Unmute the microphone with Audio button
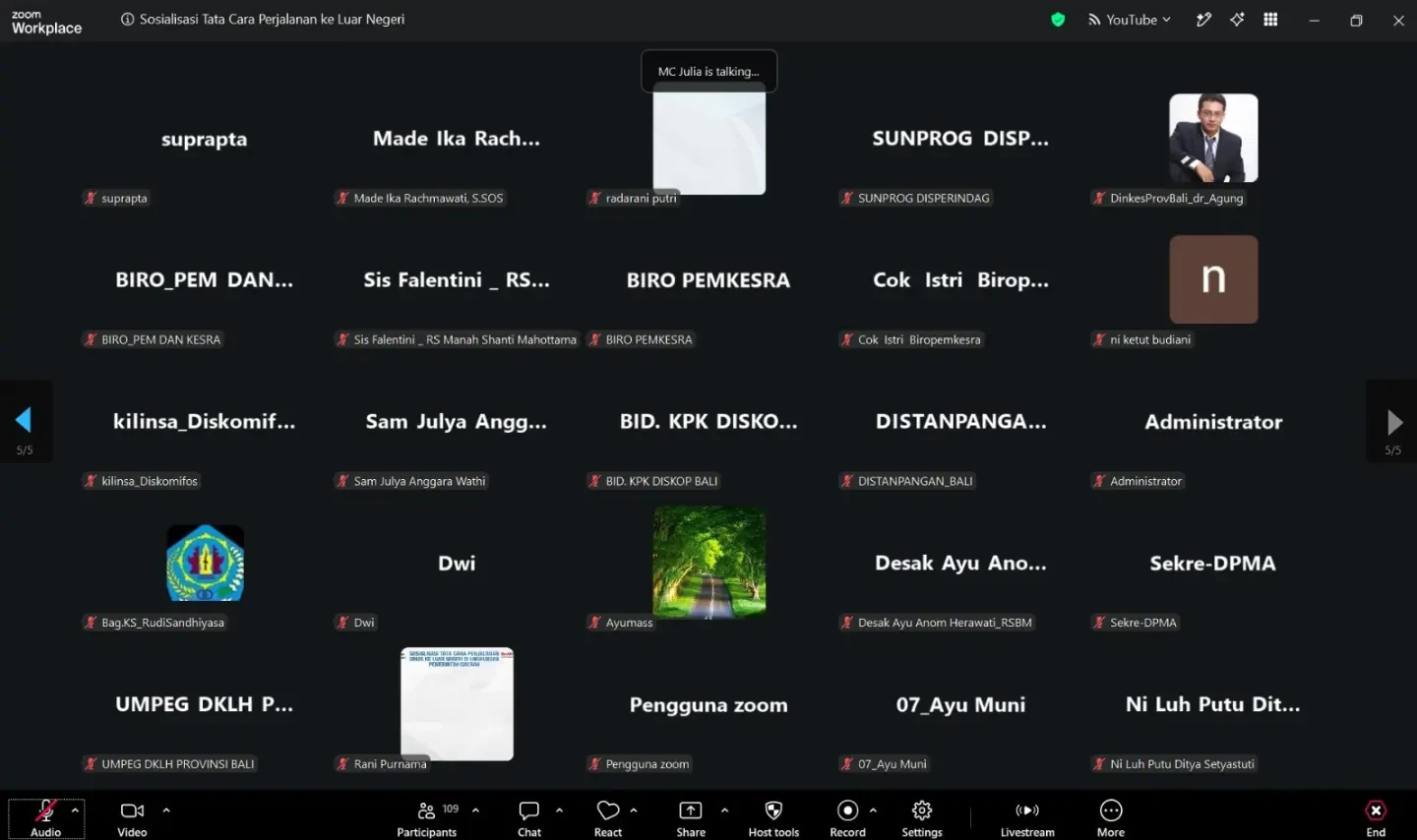The width and height of the screenshot is (1417, 840). (46, 818)
